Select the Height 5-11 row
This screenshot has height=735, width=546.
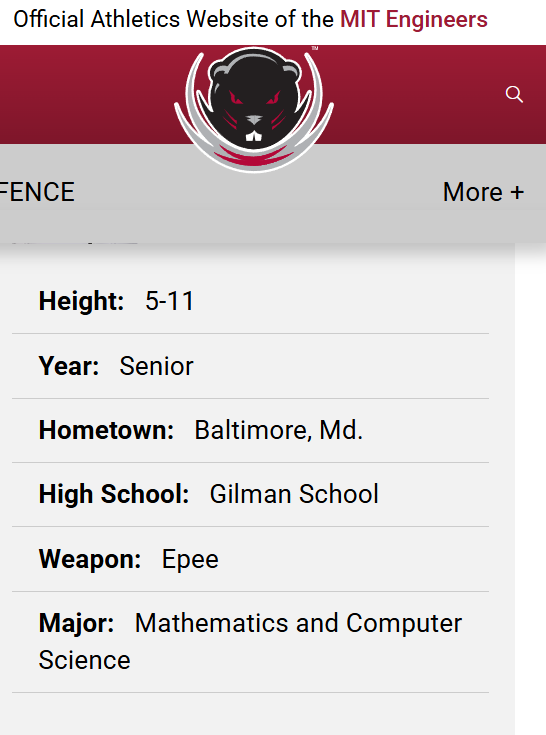(x=250, y=301)
